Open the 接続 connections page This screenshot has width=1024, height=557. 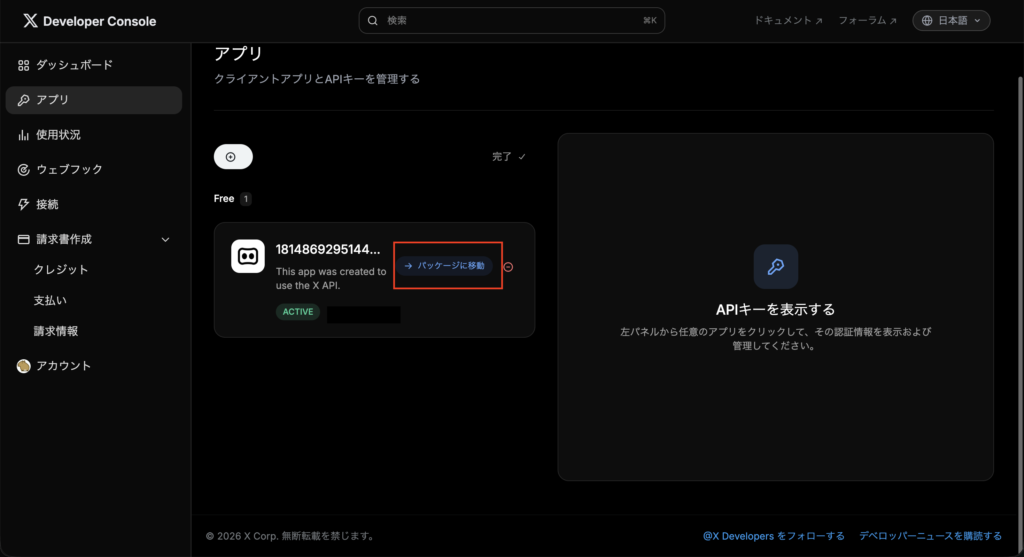(x=47, y=204)
